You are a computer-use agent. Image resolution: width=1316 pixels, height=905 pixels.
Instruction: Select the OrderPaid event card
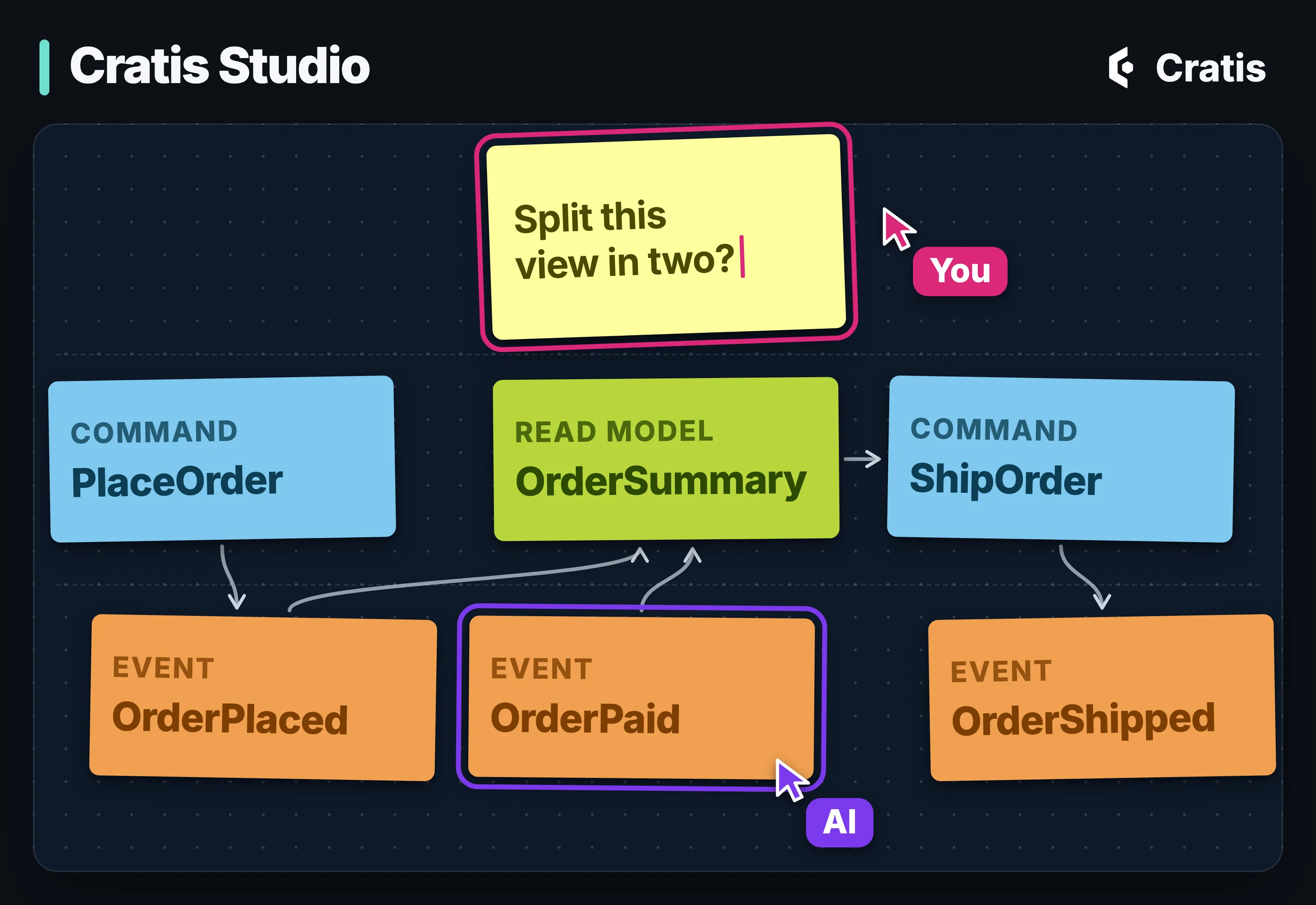pyautogui.click(x=642, y=697)
